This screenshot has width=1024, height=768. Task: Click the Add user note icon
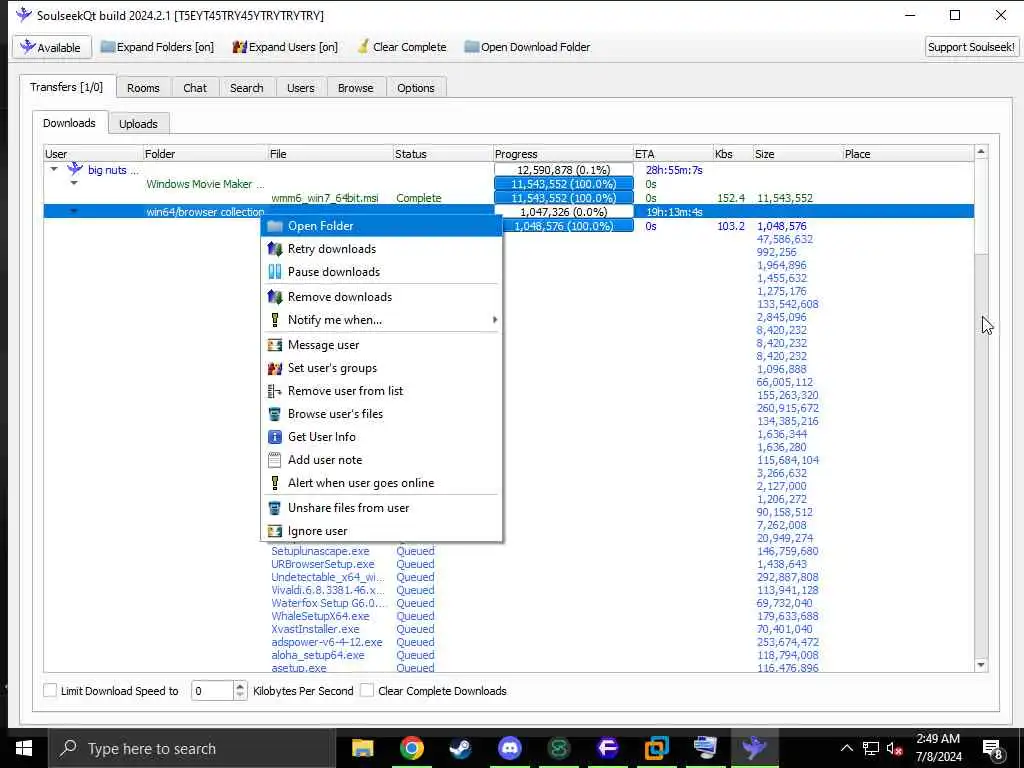coord(275,460)
